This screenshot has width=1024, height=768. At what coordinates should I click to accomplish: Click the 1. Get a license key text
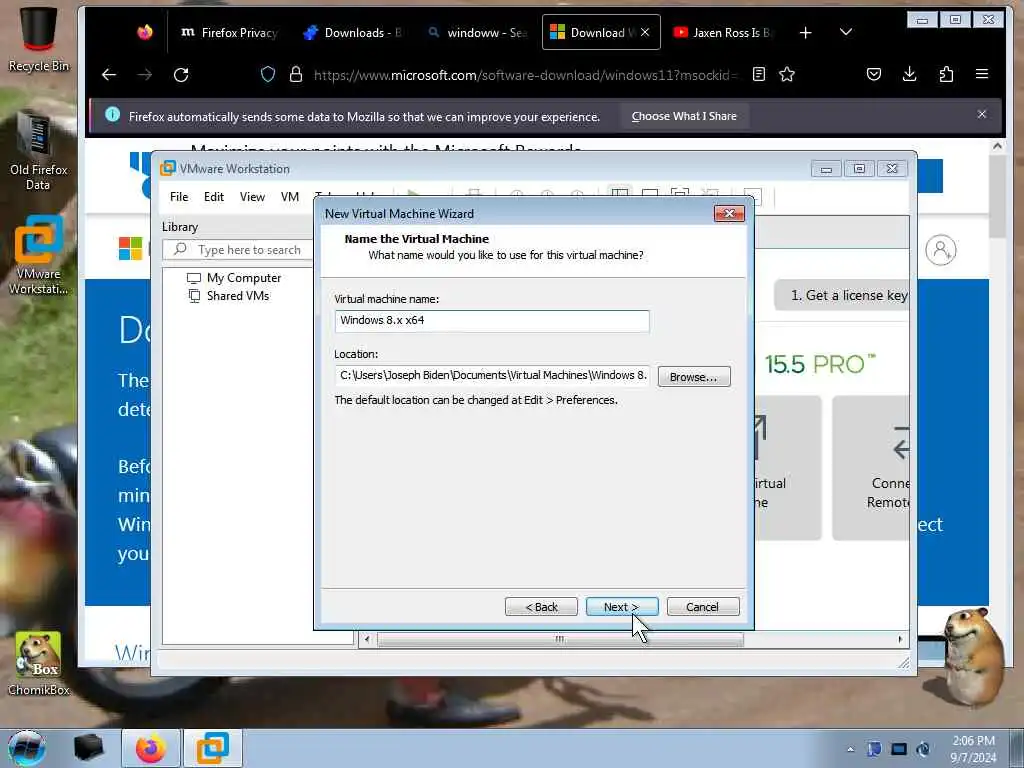tap(849, 295)
